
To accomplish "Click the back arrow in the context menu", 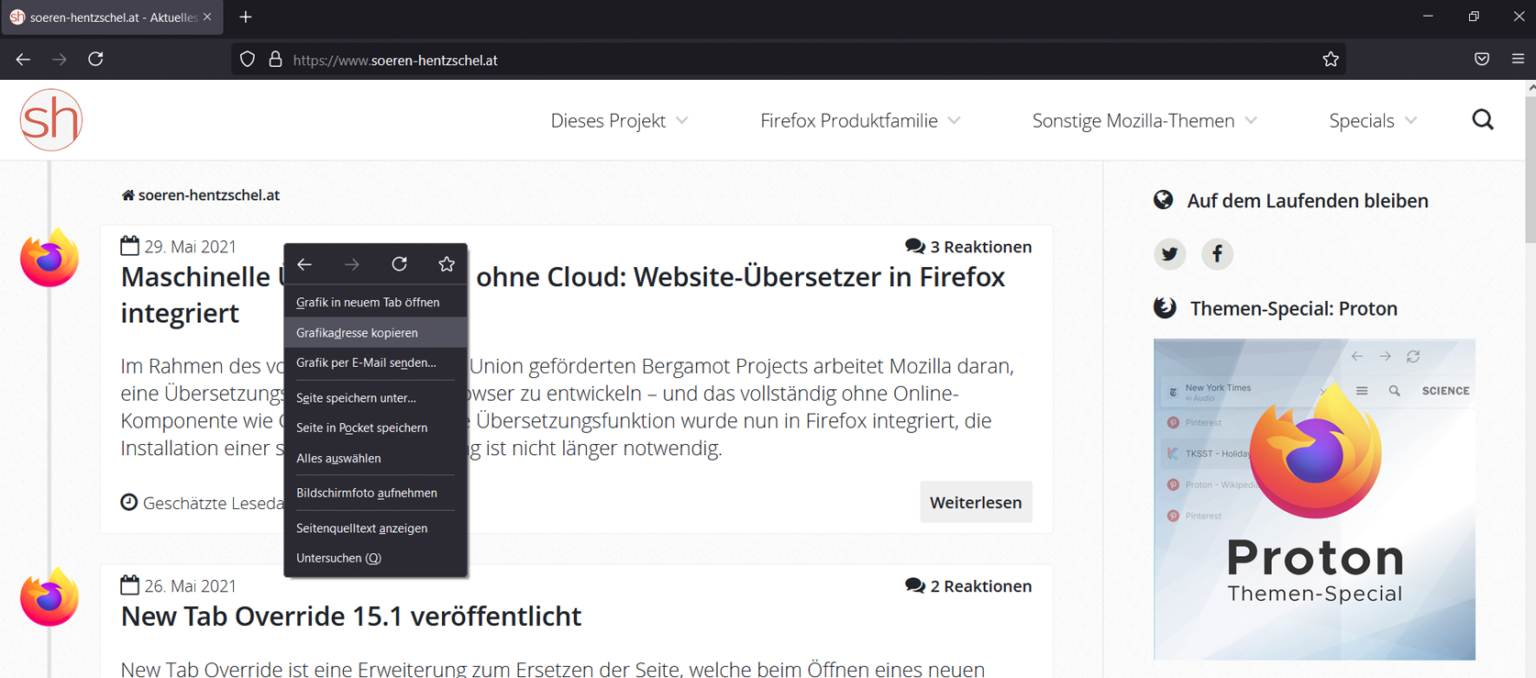I will point(304,264).
